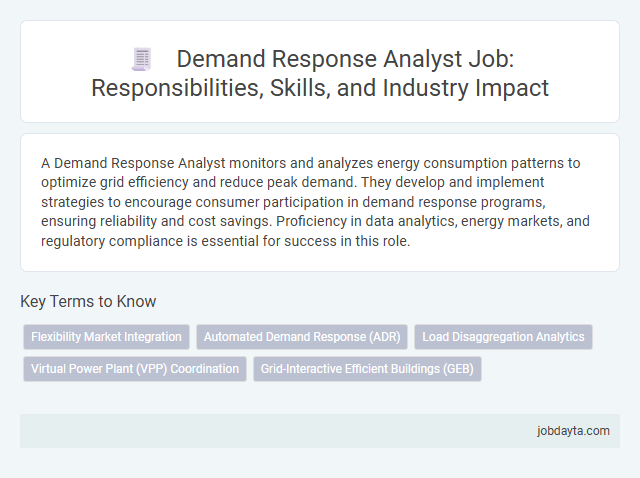Viewport: 640px width, 478px height.
Task: Click the Key Terms to Know heading
Action: point(88,301)
